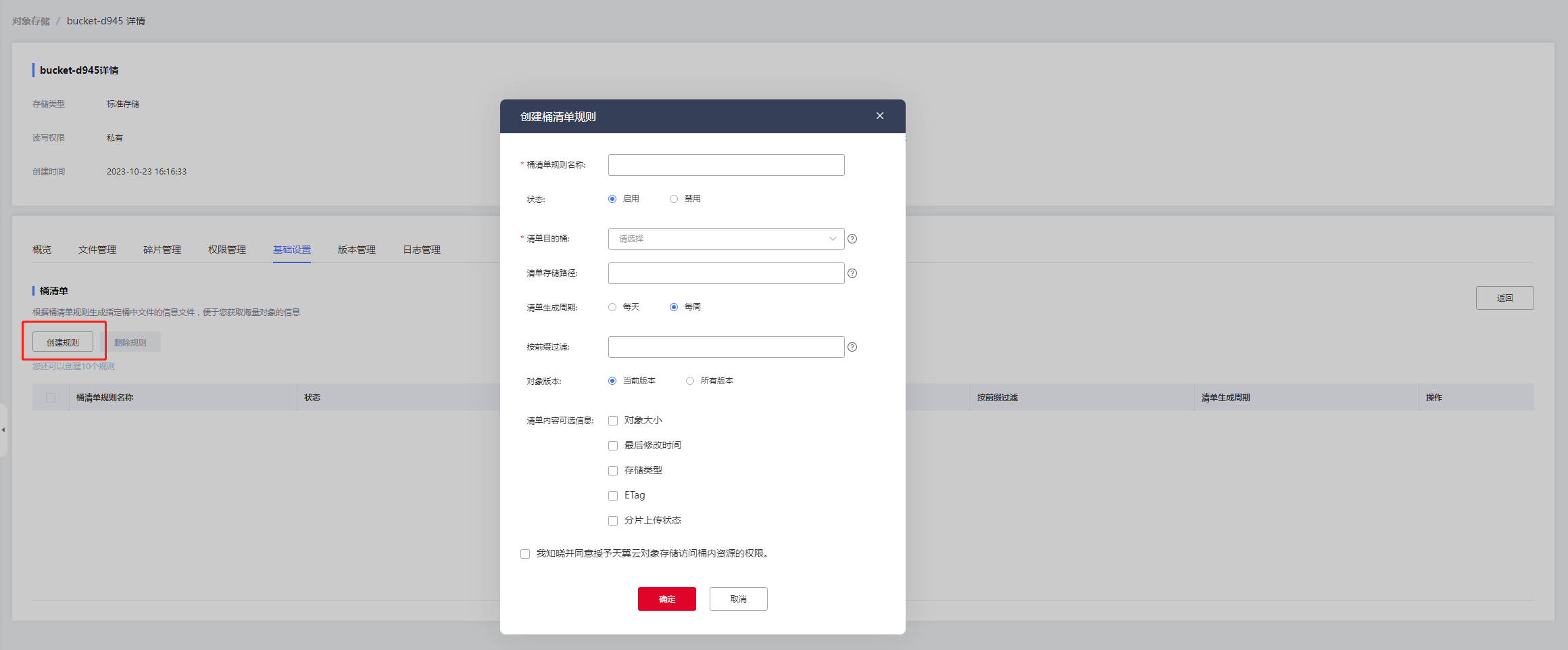The image size is (1568, 650).
Task: Switch to the 日志管理 tab
Action: [x=422, y=250]
